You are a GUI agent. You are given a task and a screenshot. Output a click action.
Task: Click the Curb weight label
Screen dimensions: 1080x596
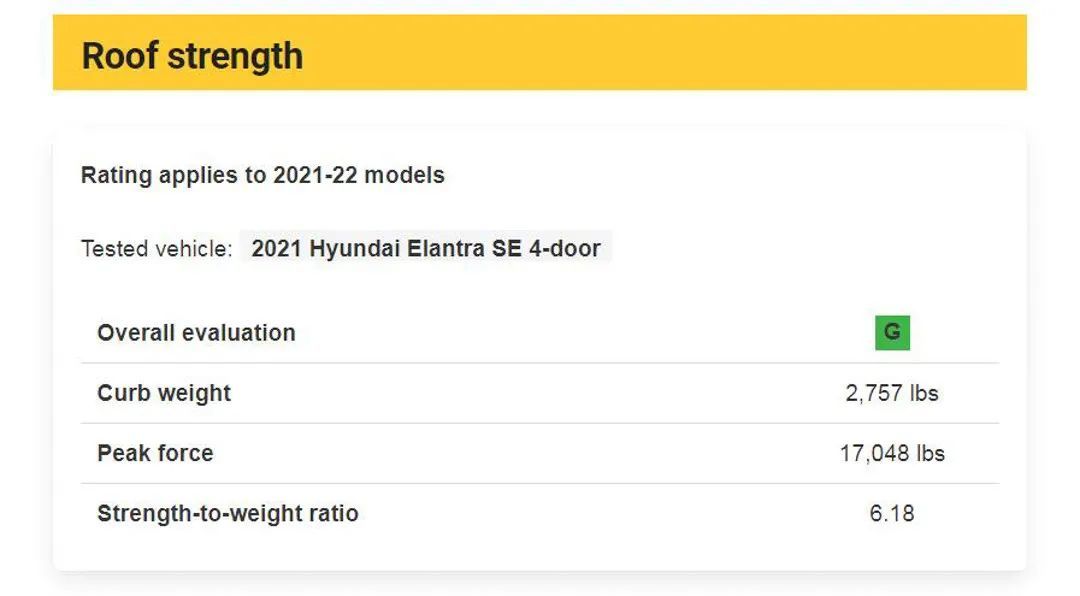tap(164, 393)
